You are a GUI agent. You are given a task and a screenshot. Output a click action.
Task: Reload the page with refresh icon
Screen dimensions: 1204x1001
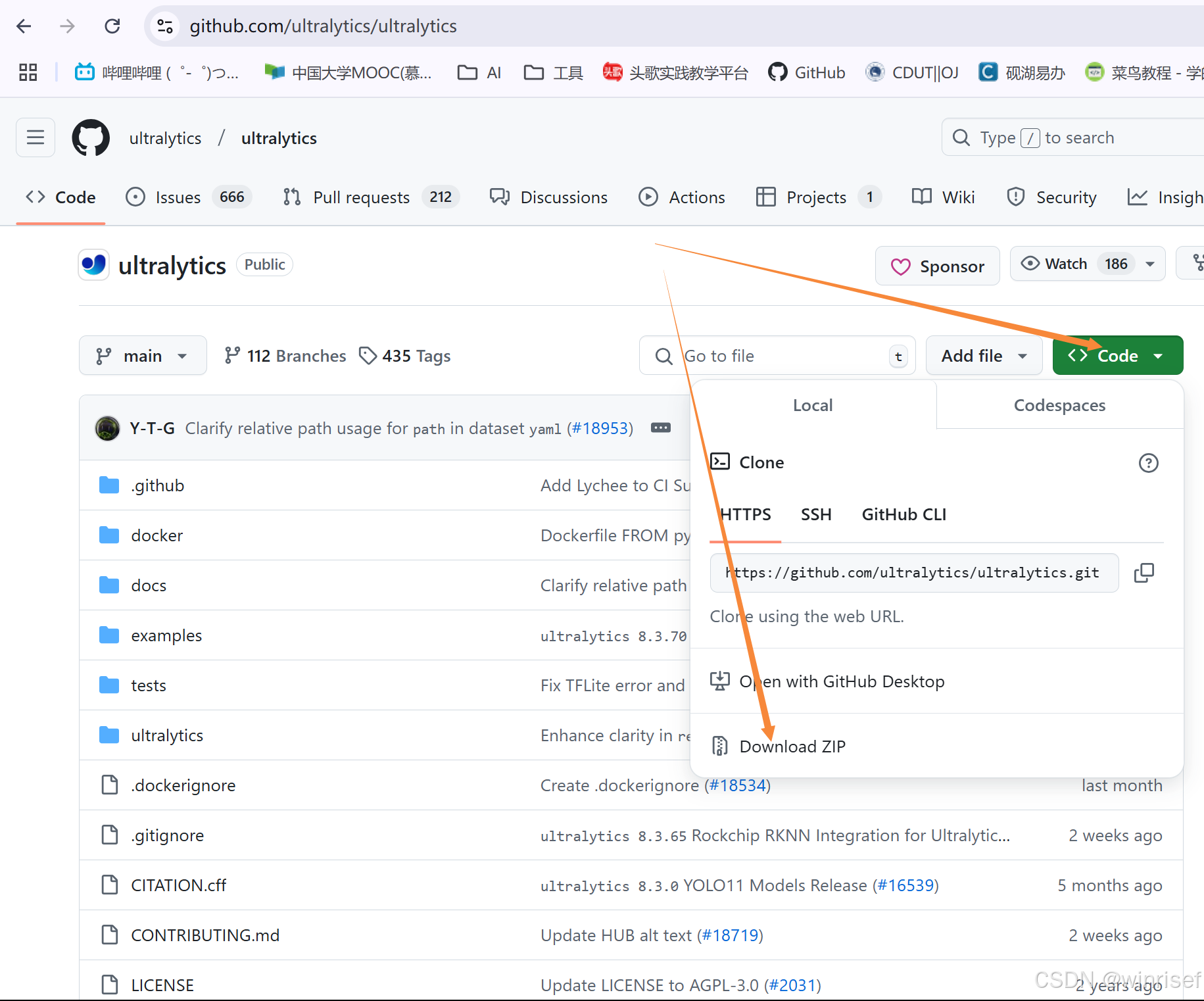point(112,26)
